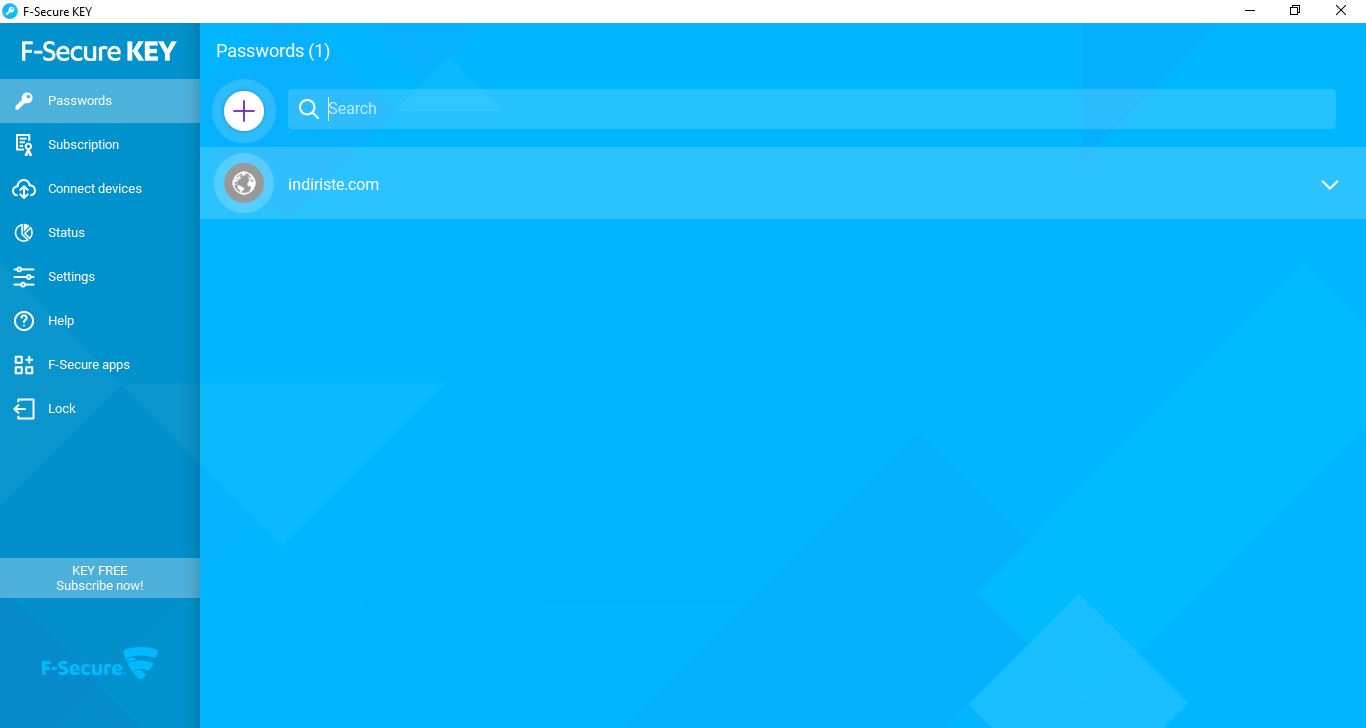
Task: Minimize the F-Secure KEY window
Action: (1250, 11)
